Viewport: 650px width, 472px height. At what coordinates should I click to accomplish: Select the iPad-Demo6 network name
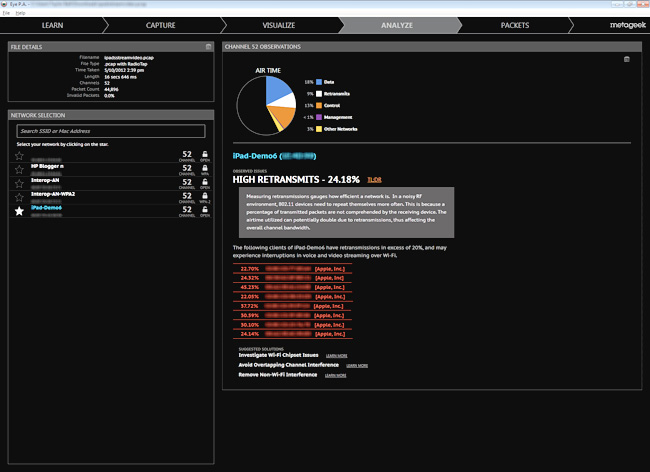(46, 208)
